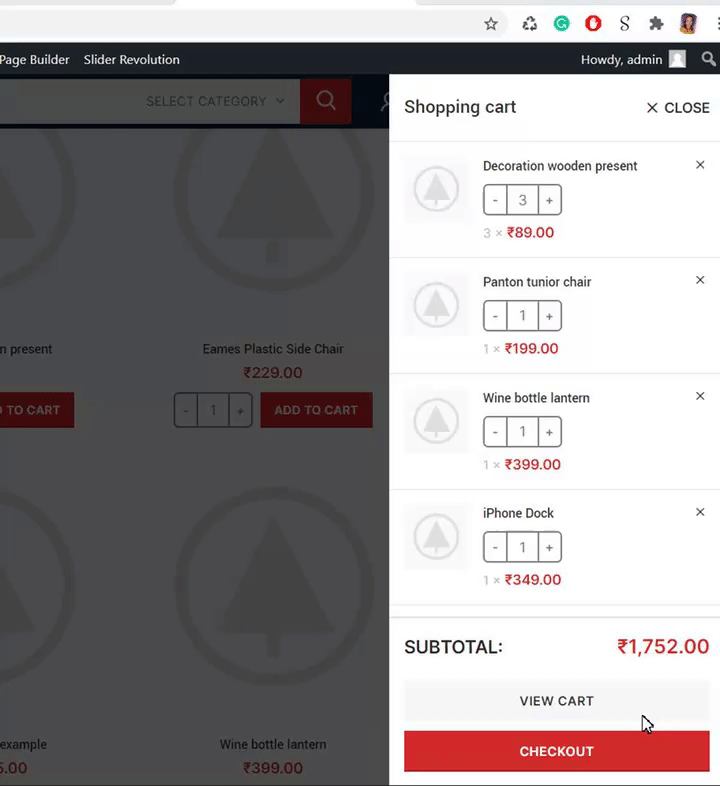This screenshot has width=720, height=786.
Task: Increase Eames Plastic Side Chair quantity
Action: click(240, 410)
